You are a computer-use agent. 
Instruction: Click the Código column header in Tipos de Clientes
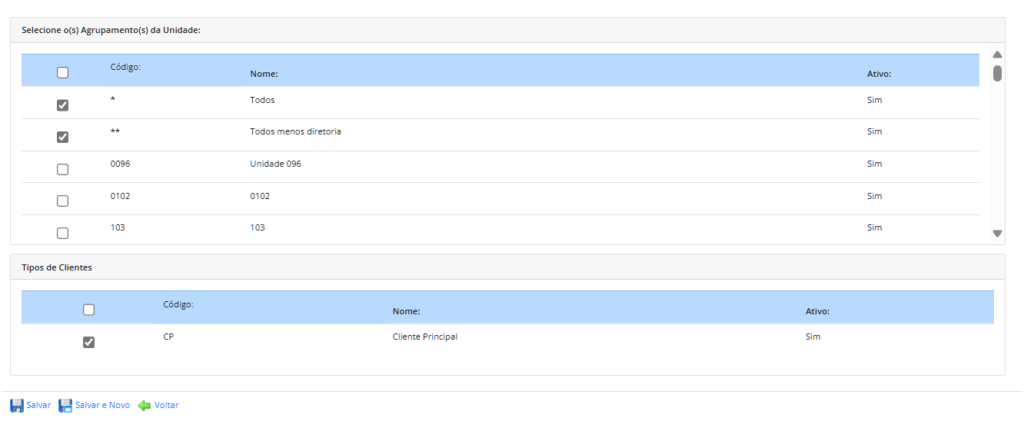tap(178, 303)
